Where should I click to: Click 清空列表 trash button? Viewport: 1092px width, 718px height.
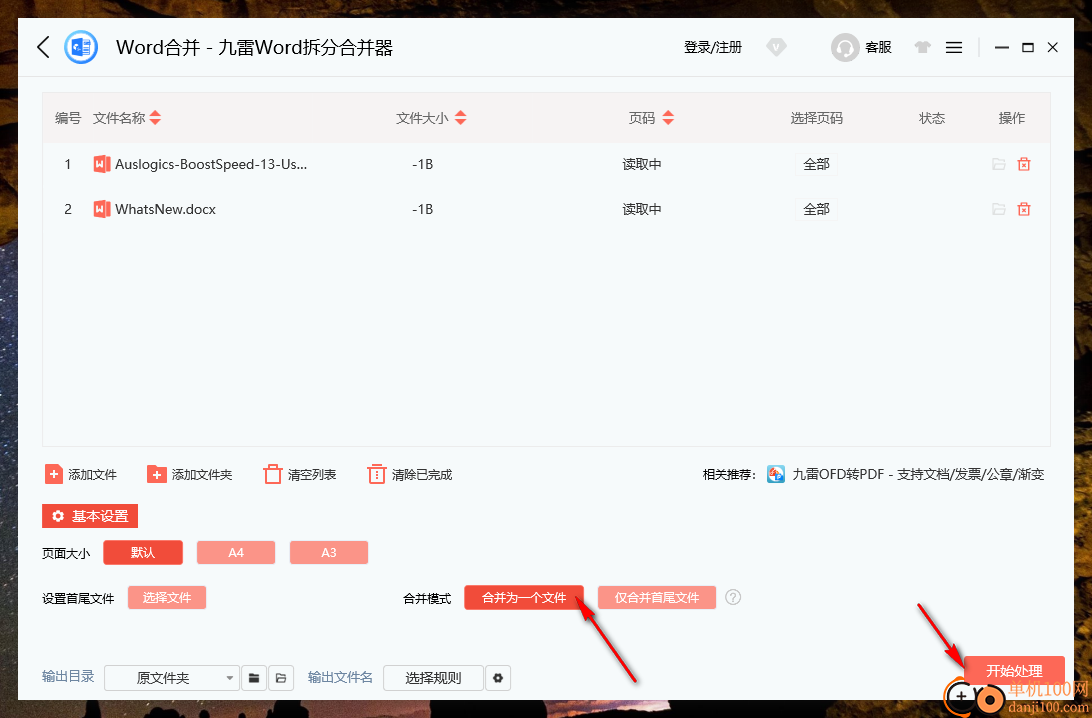pos(299,474)
